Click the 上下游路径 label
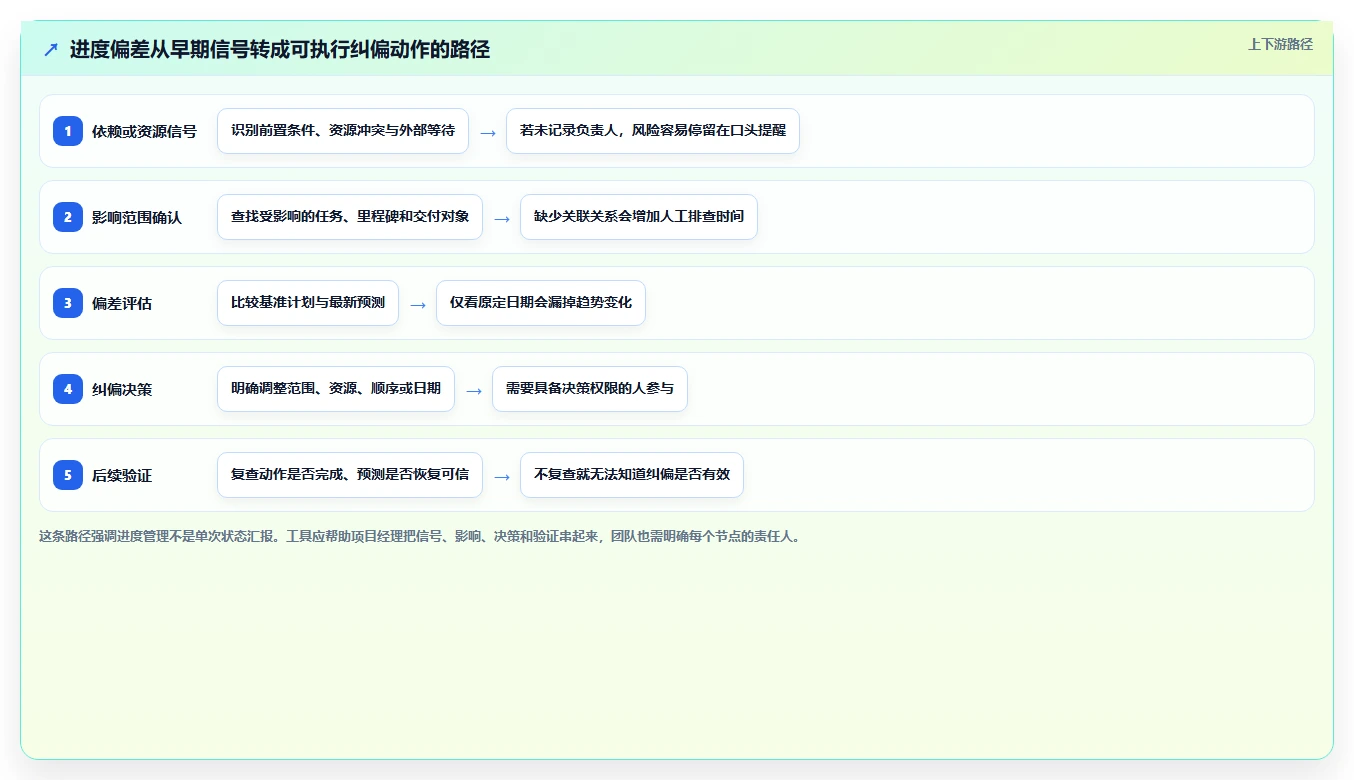 click(x=1280, y=44)
